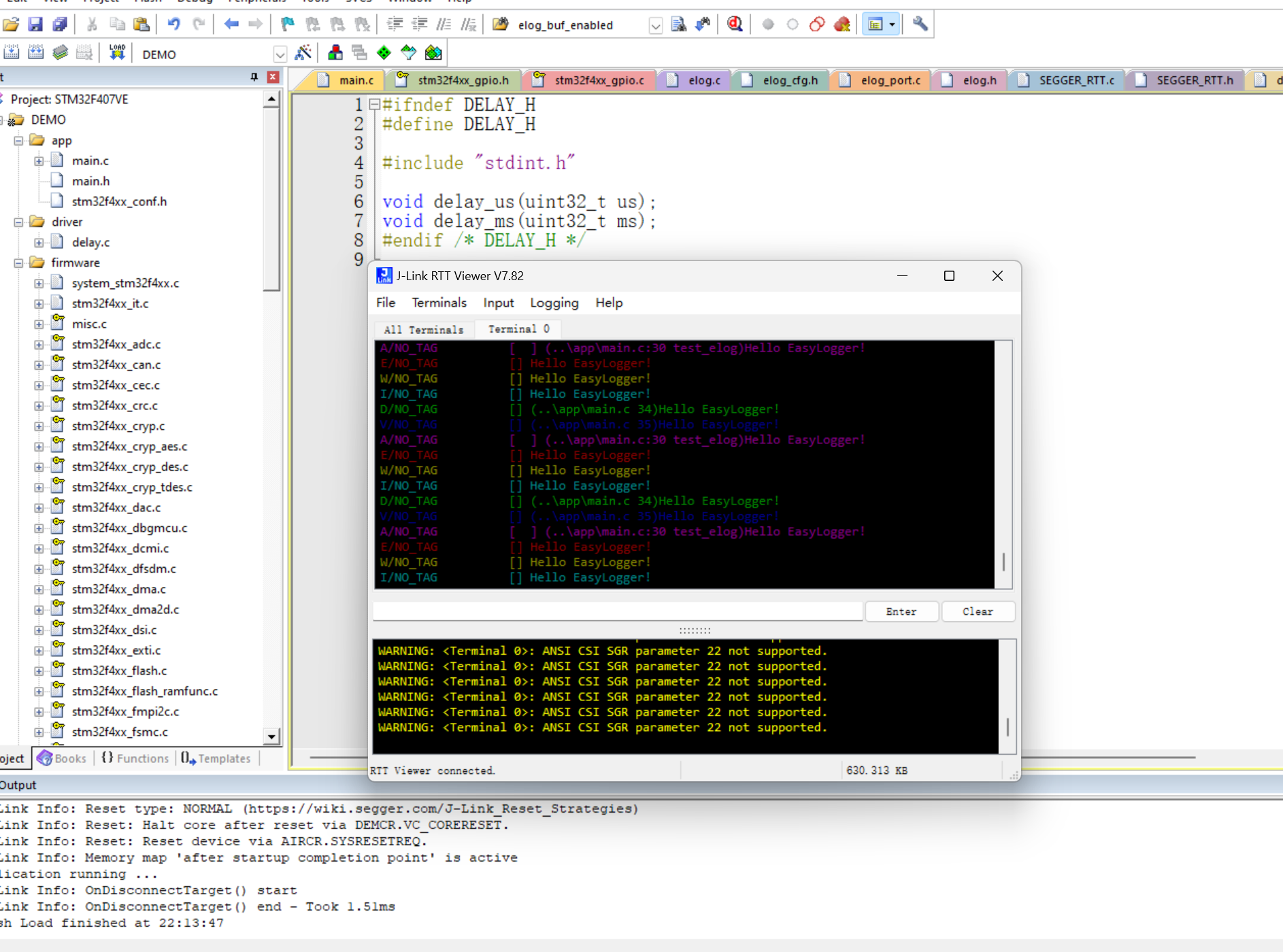1283x952 pixels.
Task: Comment the selection using the comment icon
Action: click(x=444, y=25)
